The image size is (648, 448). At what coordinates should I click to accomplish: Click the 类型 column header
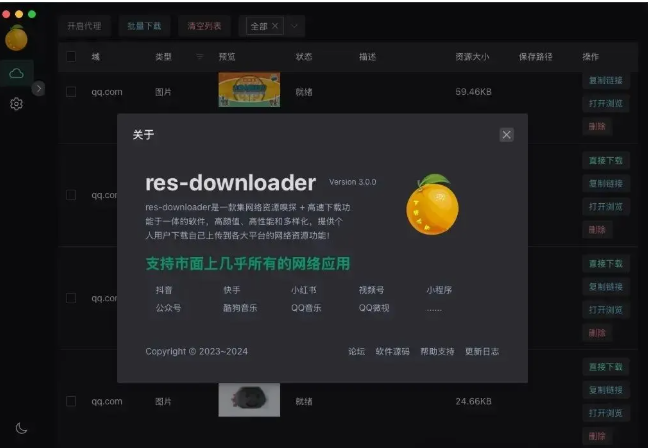tap(163, 57)
